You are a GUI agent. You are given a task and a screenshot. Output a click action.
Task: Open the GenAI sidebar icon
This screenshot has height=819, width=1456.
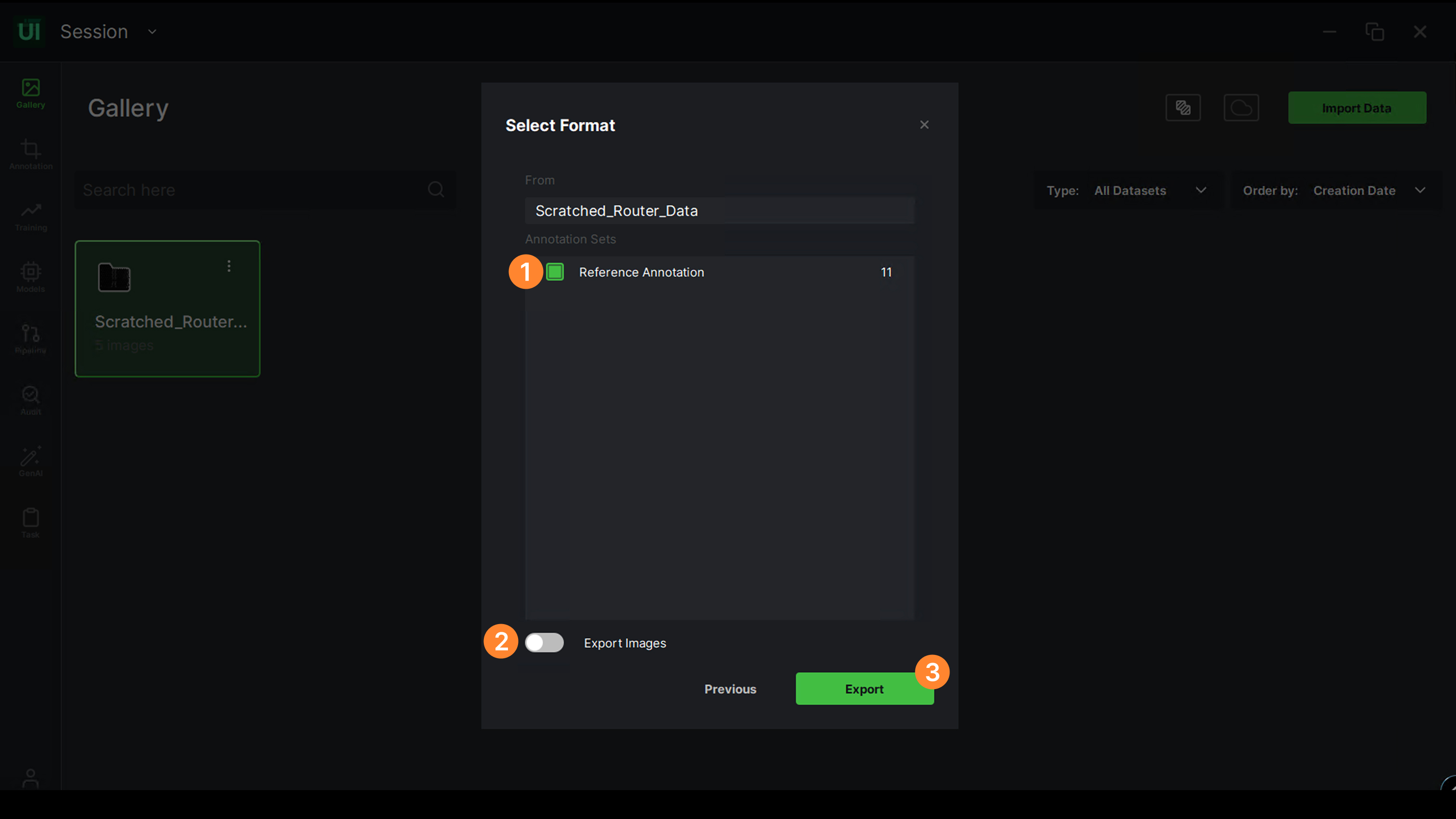click(30, 461)
